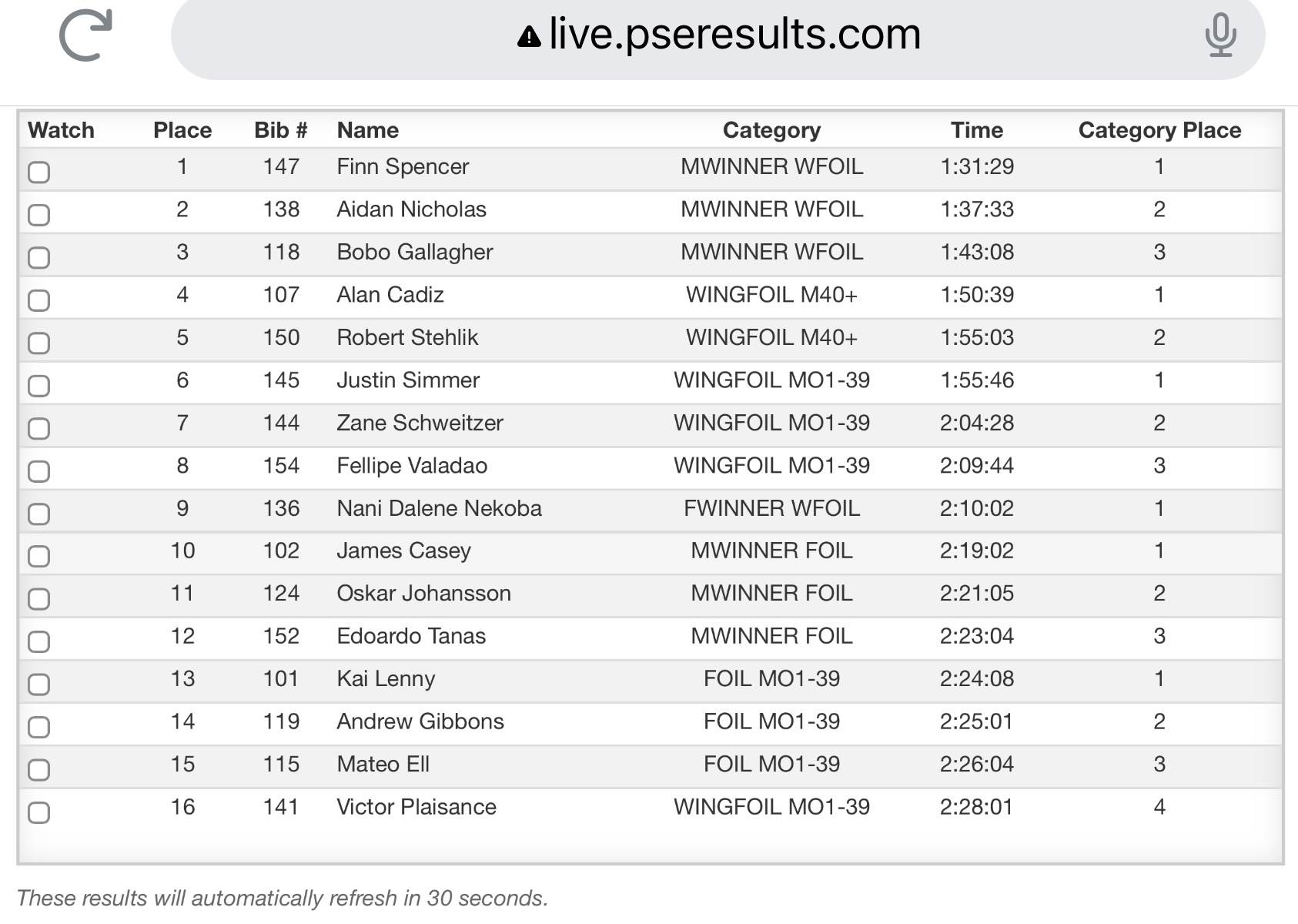
Task: Sort by the Name column header
Action: (x=368, y=130)
